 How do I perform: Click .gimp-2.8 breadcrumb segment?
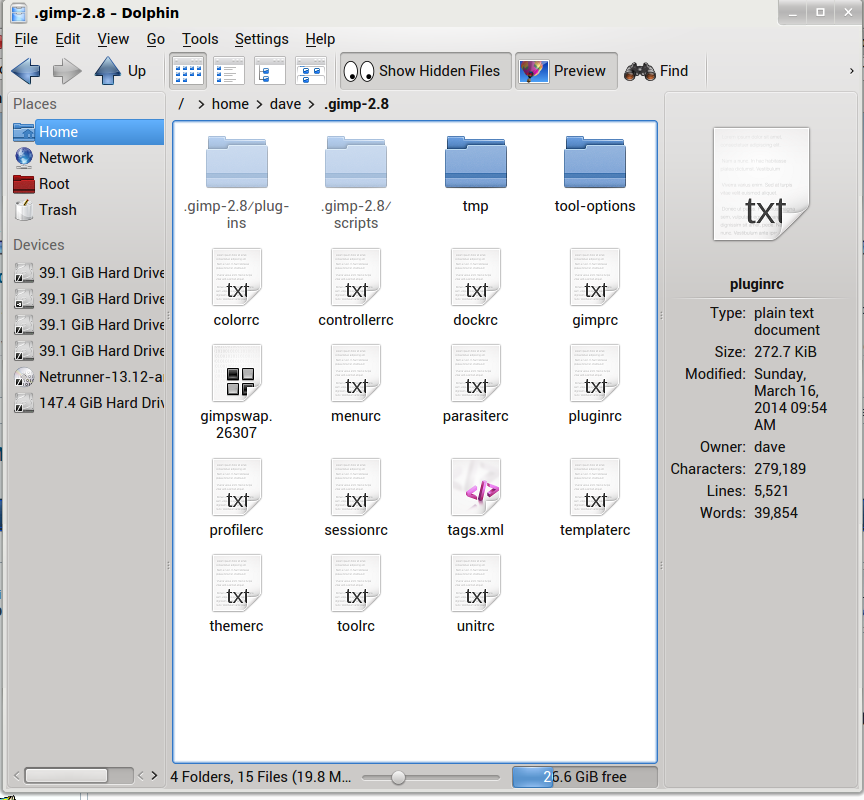357,104
